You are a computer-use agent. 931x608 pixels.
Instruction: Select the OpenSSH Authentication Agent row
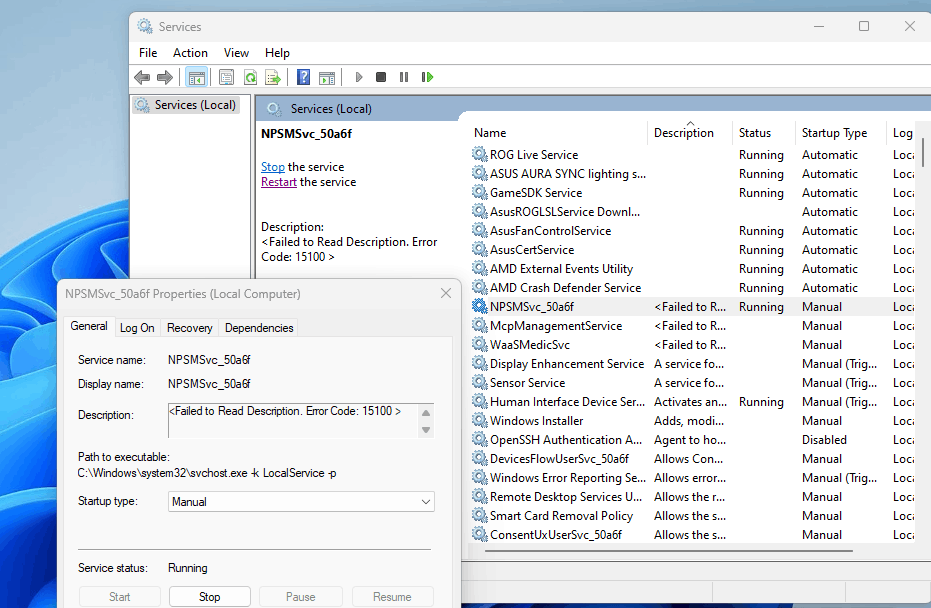pyautogui.click(x=692, y=439)
